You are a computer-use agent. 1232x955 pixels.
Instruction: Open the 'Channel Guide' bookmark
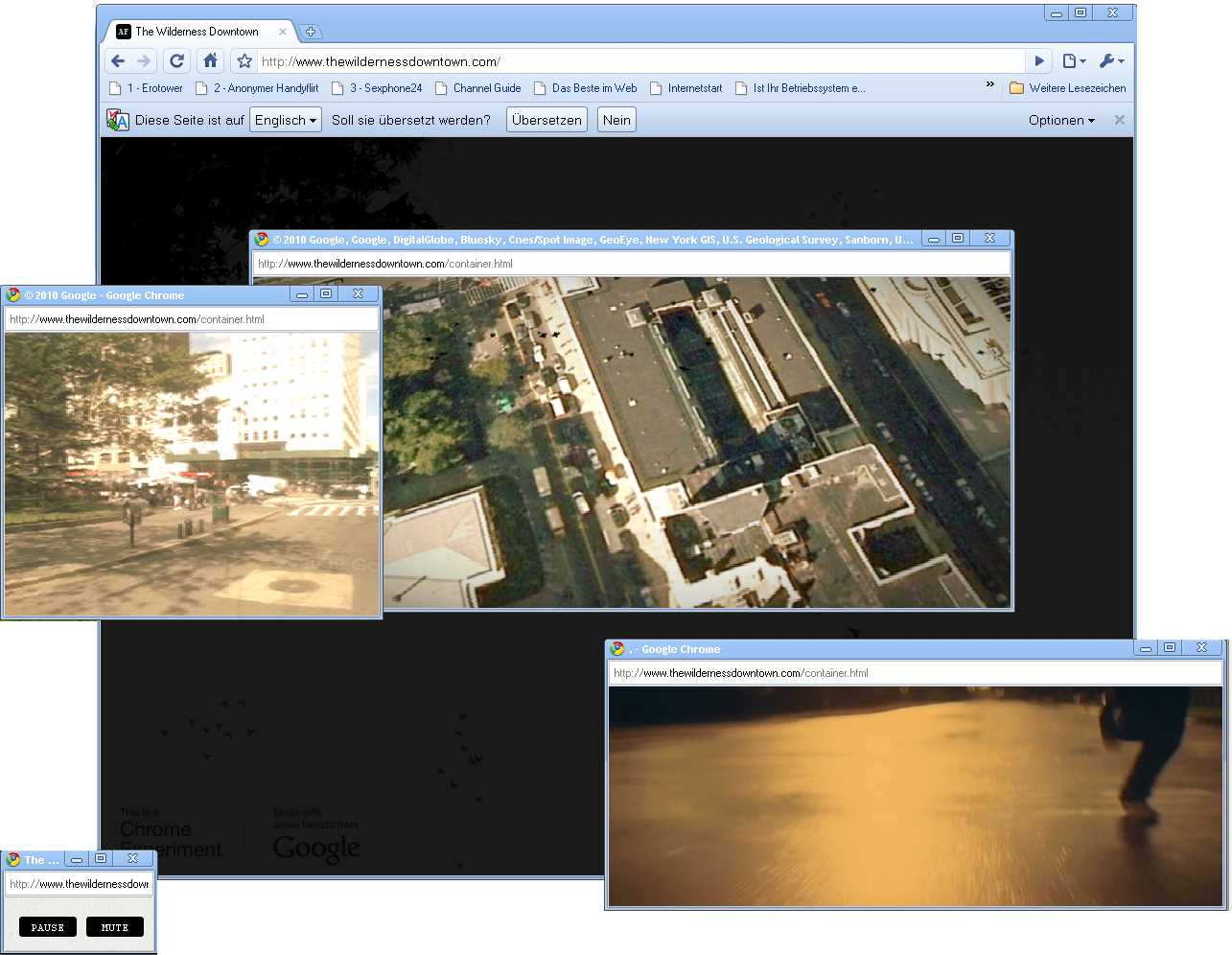[x=478, y=88]
